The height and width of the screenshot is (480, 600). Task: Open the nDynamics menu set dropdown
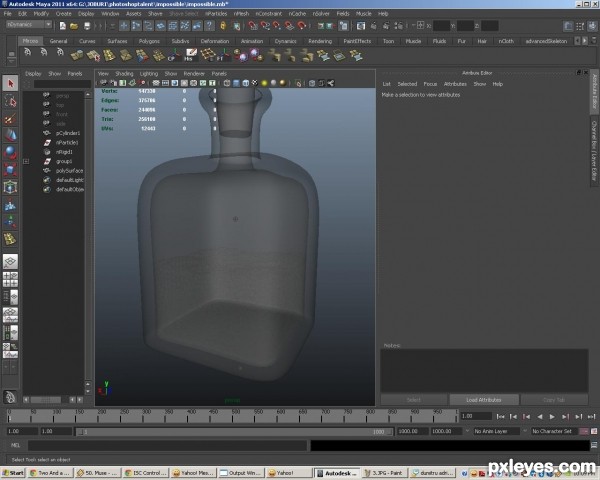click(29, 24)
